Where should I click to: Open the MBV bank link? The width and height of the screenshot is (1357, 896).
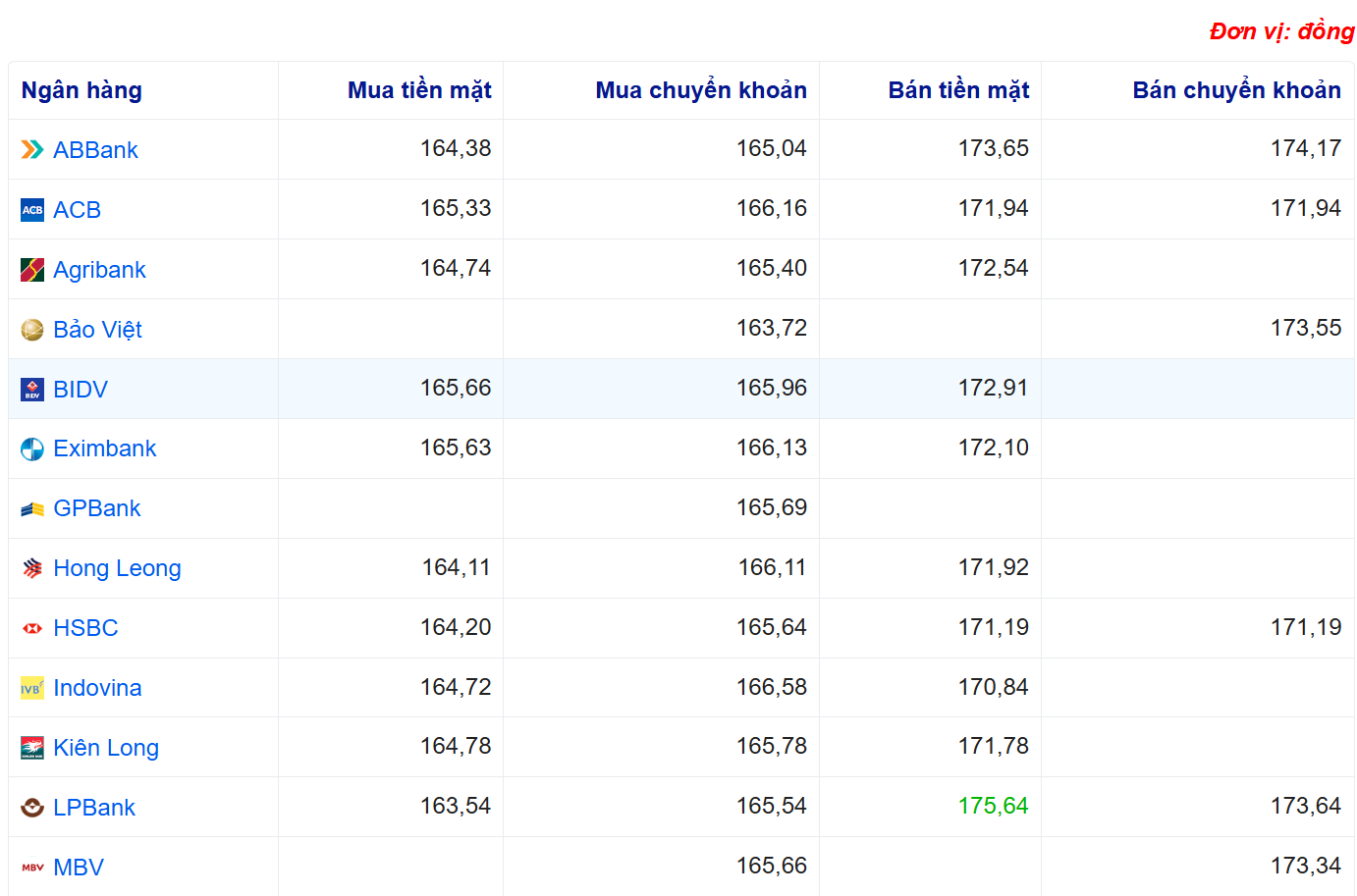(79, 868)
